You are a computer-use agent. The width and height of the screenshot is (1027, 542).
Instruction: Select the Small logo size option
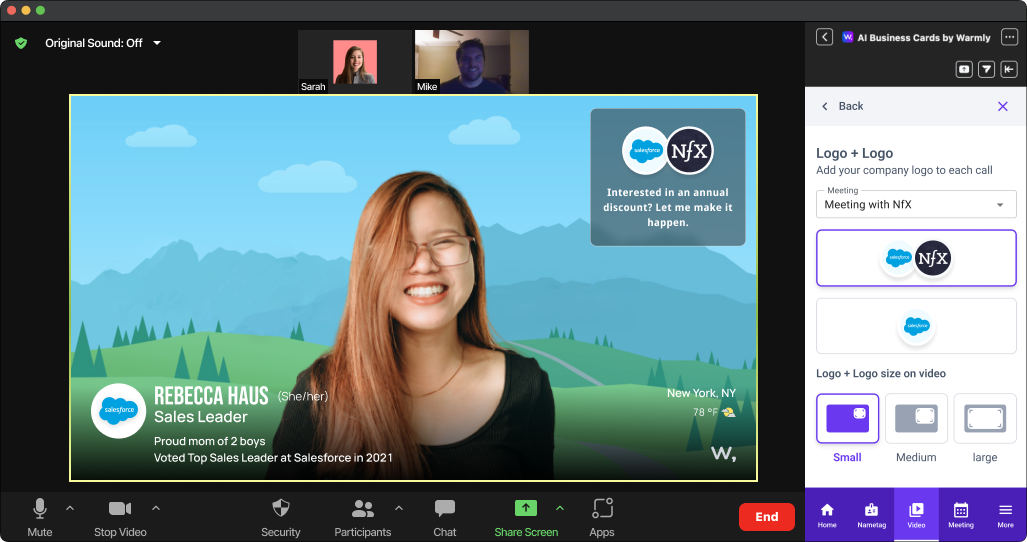click(x=847, y=419)
